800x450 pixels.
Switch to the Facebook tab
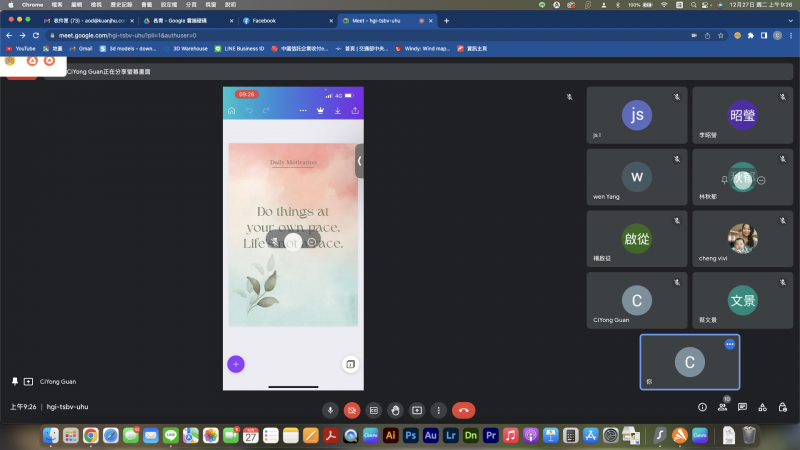(x=287, y=21)
